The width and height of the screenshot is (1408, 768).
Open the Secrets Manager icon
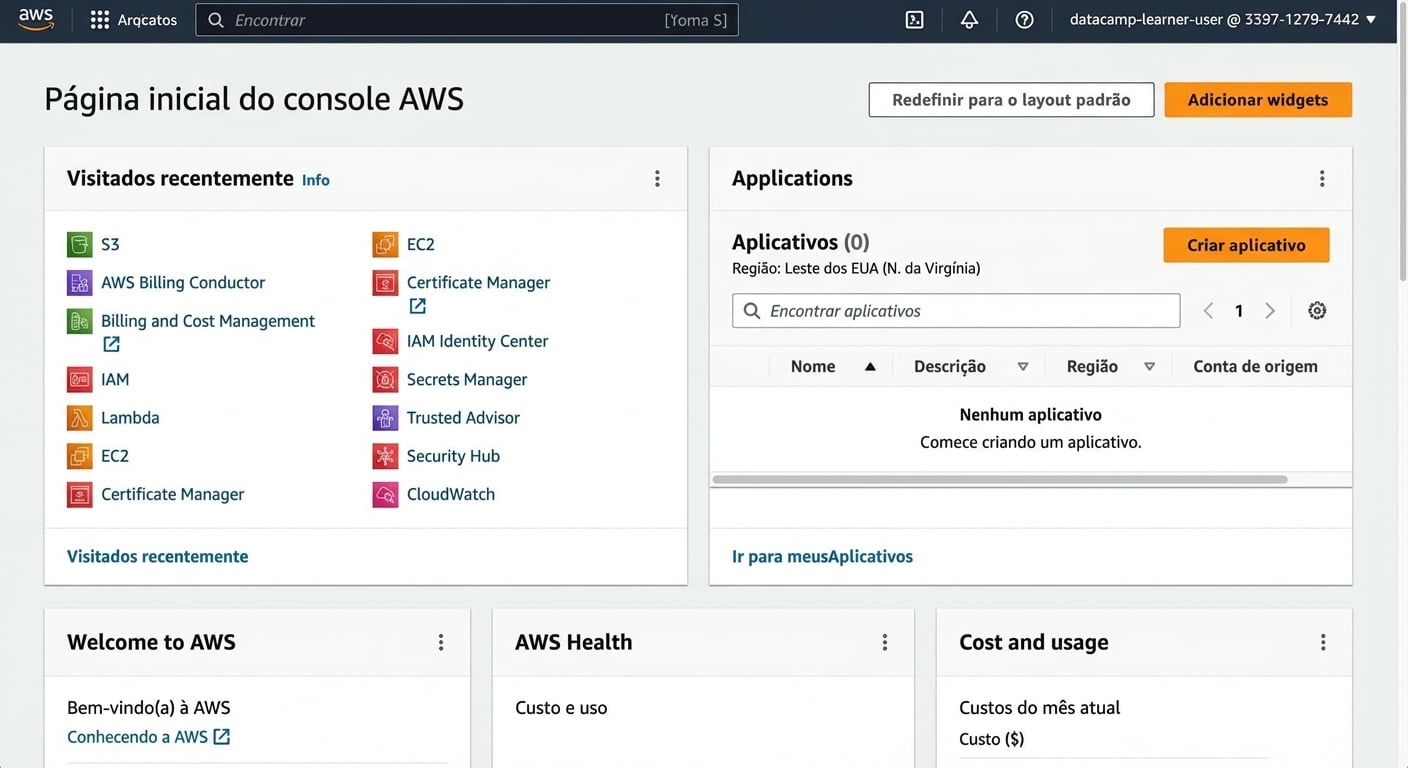coord(385,379)
